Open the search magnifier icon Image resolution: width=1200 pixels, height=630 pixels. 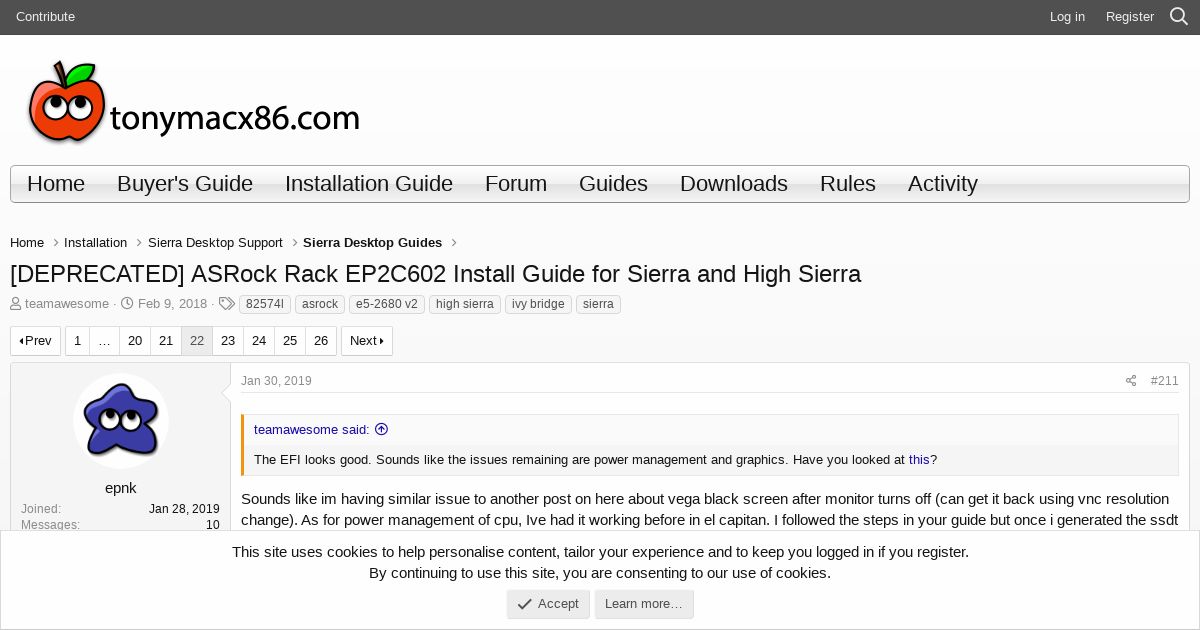click(x=1179, y=17)
